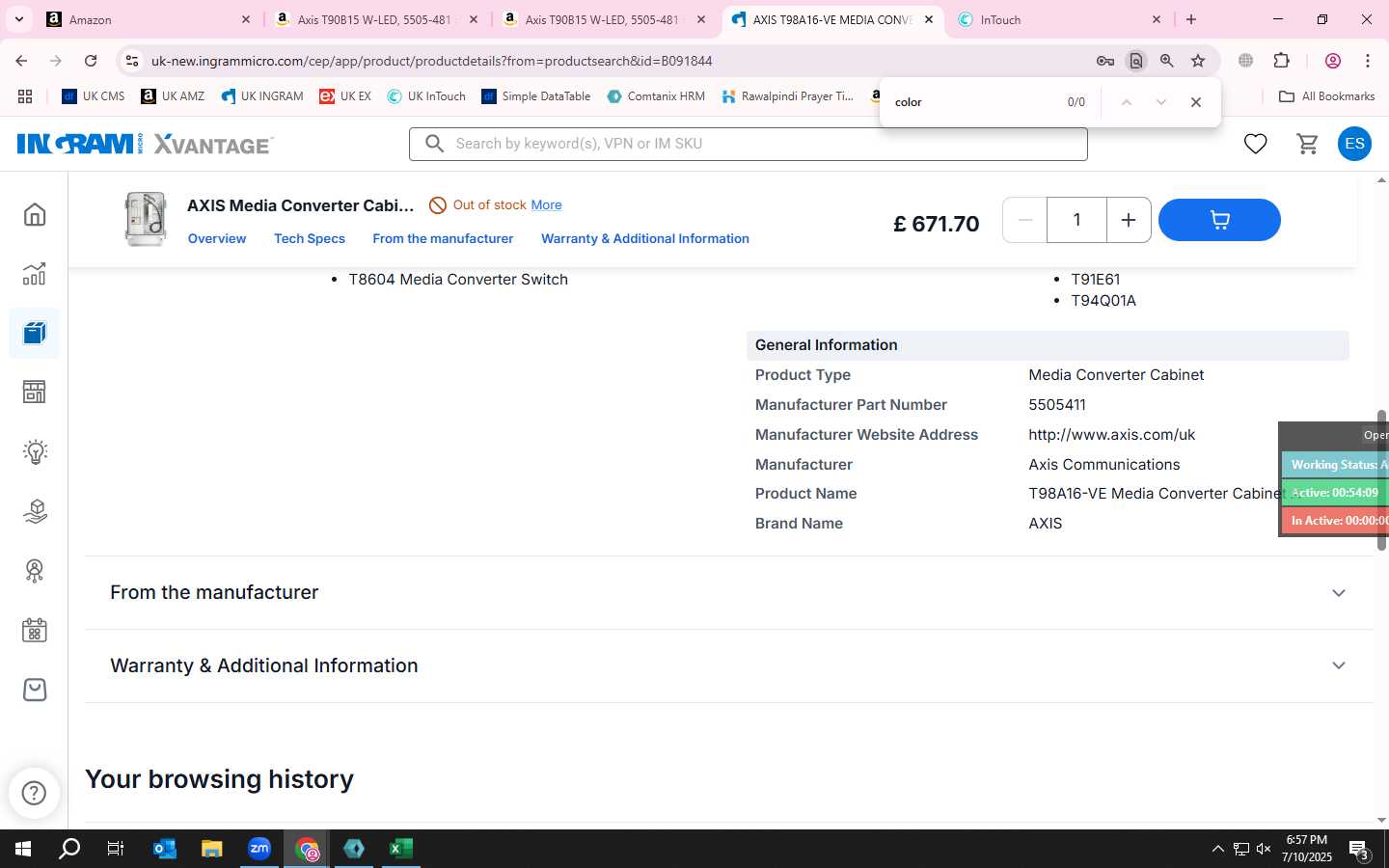Open the help question mark button
The width and height of the screenshot is (1389, 868).
34,793
